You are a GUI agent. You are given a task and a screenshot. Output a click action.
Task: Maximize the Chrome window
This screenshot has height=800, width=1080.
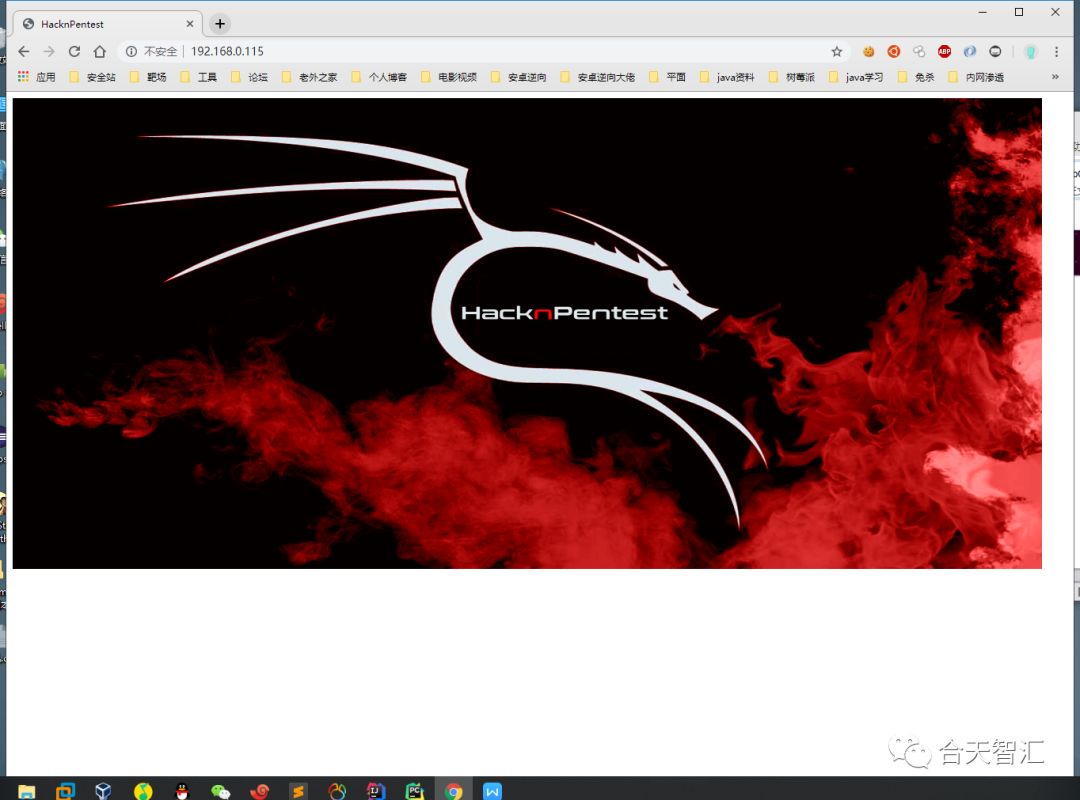click(x=1019, y=12)
